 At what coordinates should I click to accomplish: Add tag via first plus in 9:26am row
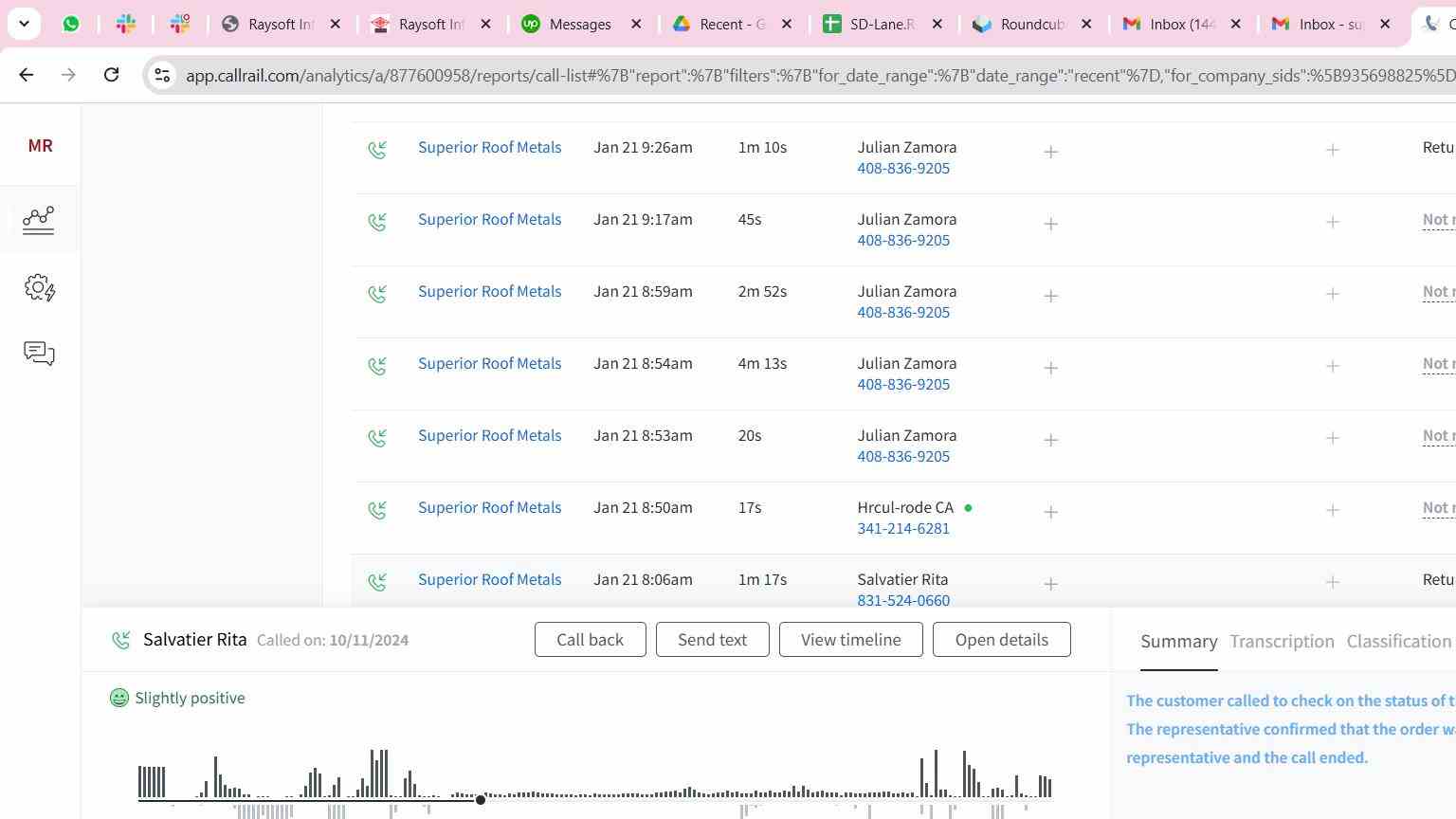coord(1050,152)
